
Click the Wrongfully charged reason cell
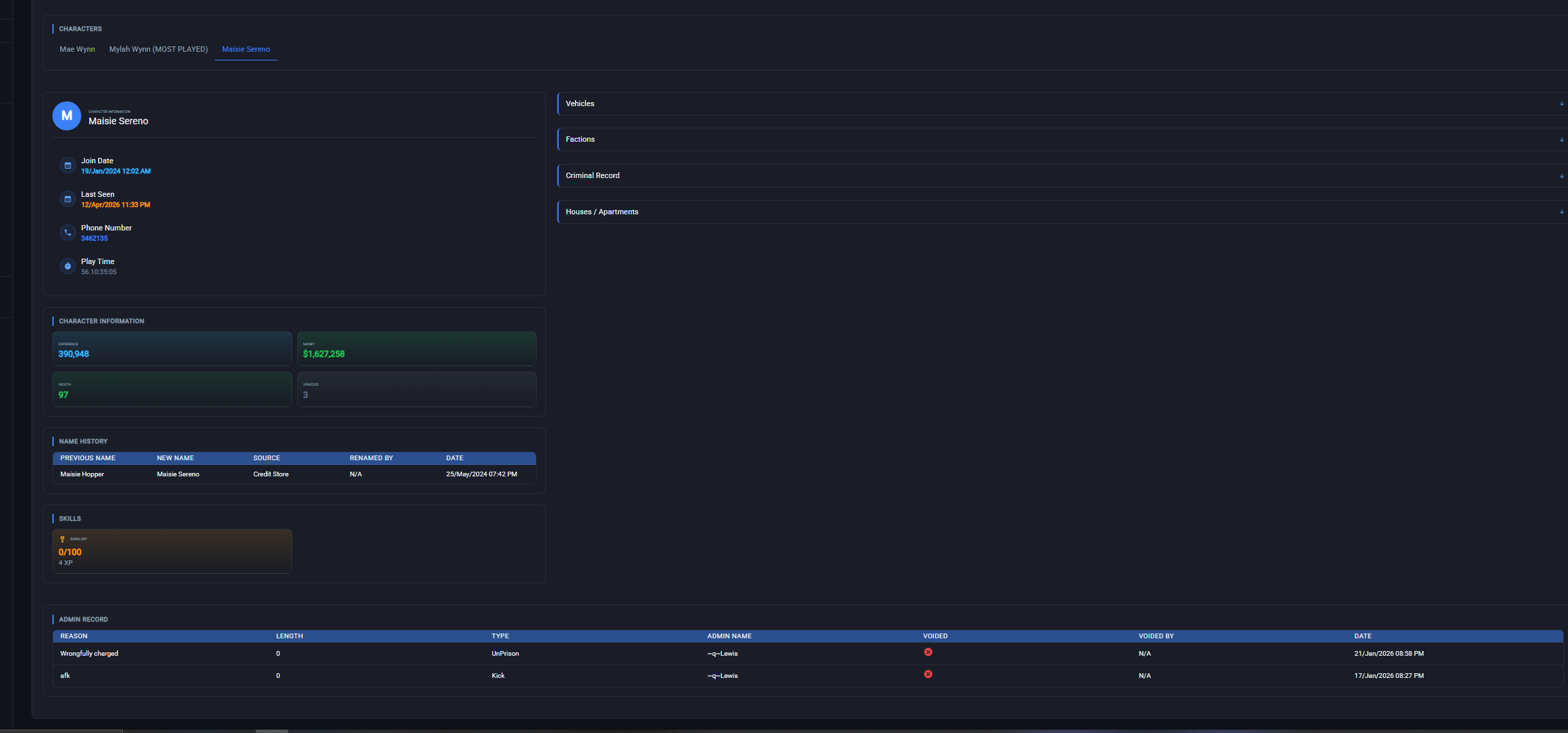click(89, 654)
